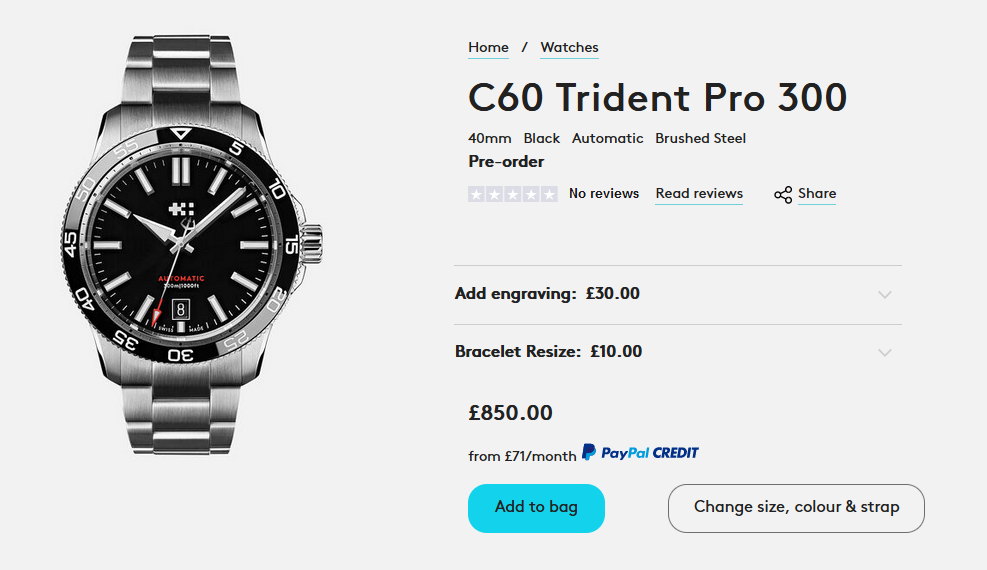Click the from £71/month text

point(522,456)
